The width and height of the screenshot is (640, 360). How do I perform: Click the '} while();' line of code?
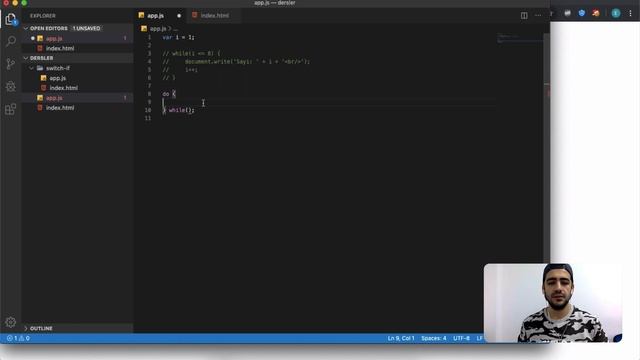[178, 110]
